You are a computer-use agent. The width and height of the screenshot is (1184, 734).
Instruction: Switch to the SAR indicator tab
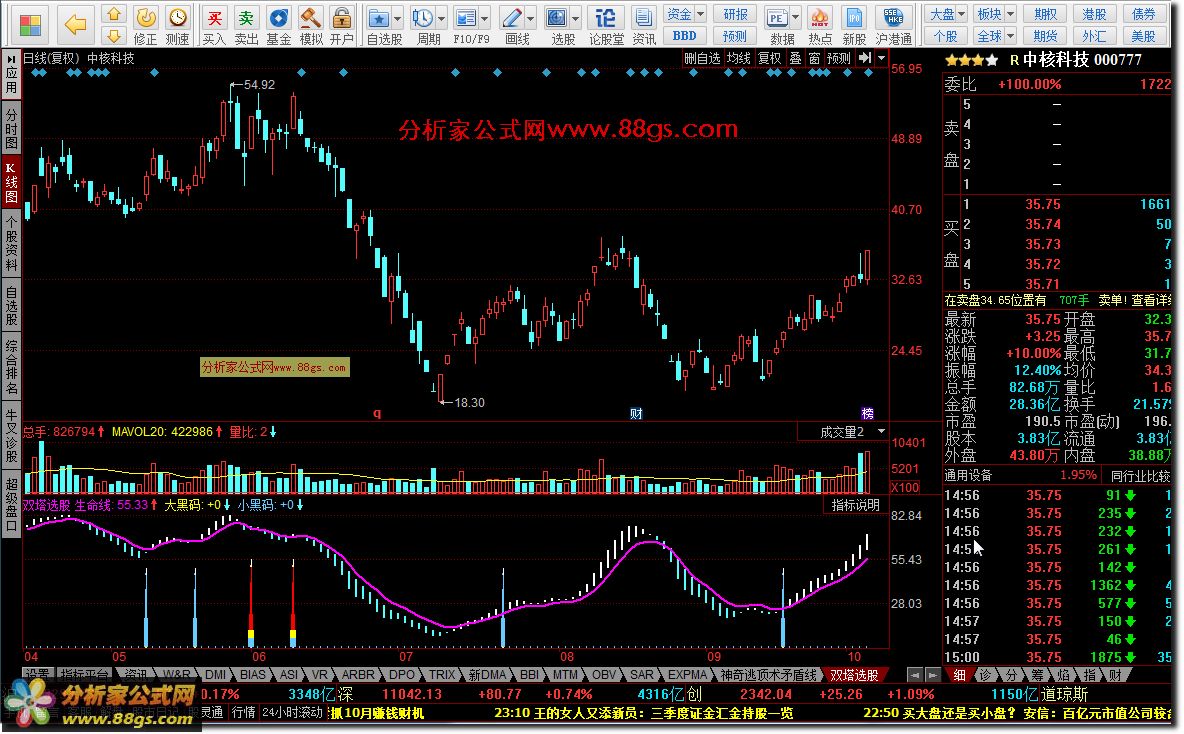[x=642, y=674]
